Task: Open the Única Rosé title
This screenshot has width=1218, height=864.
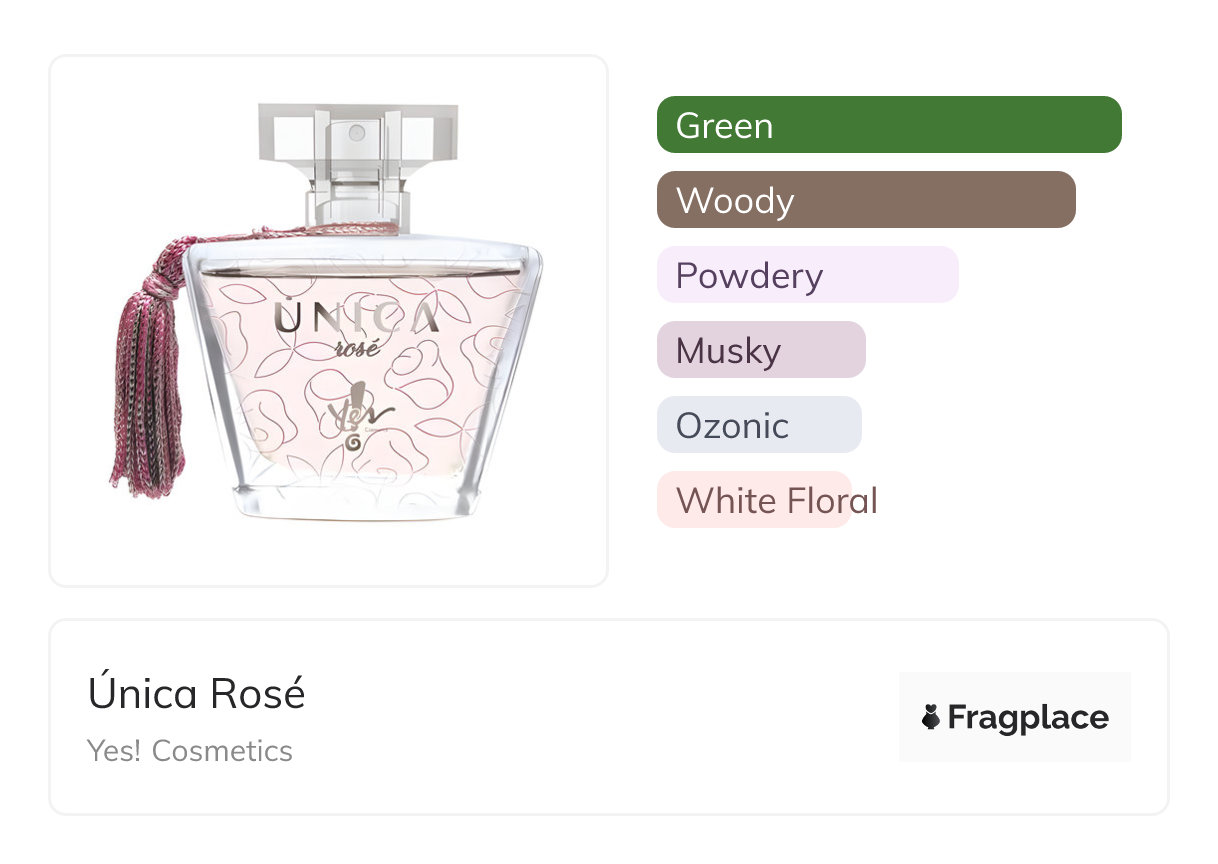Action: [x=196, y=693]
